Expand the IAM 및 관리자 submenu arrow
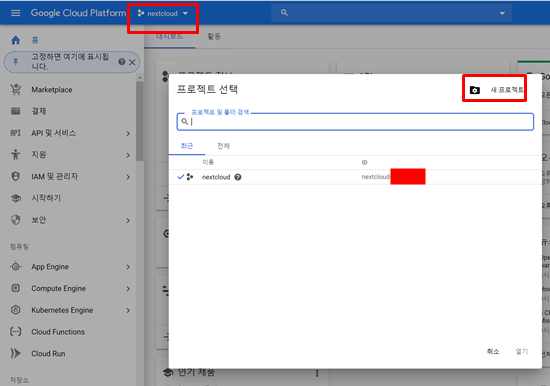Image resolution: width=550 pixels, height=386 pixels. point(128,177)
